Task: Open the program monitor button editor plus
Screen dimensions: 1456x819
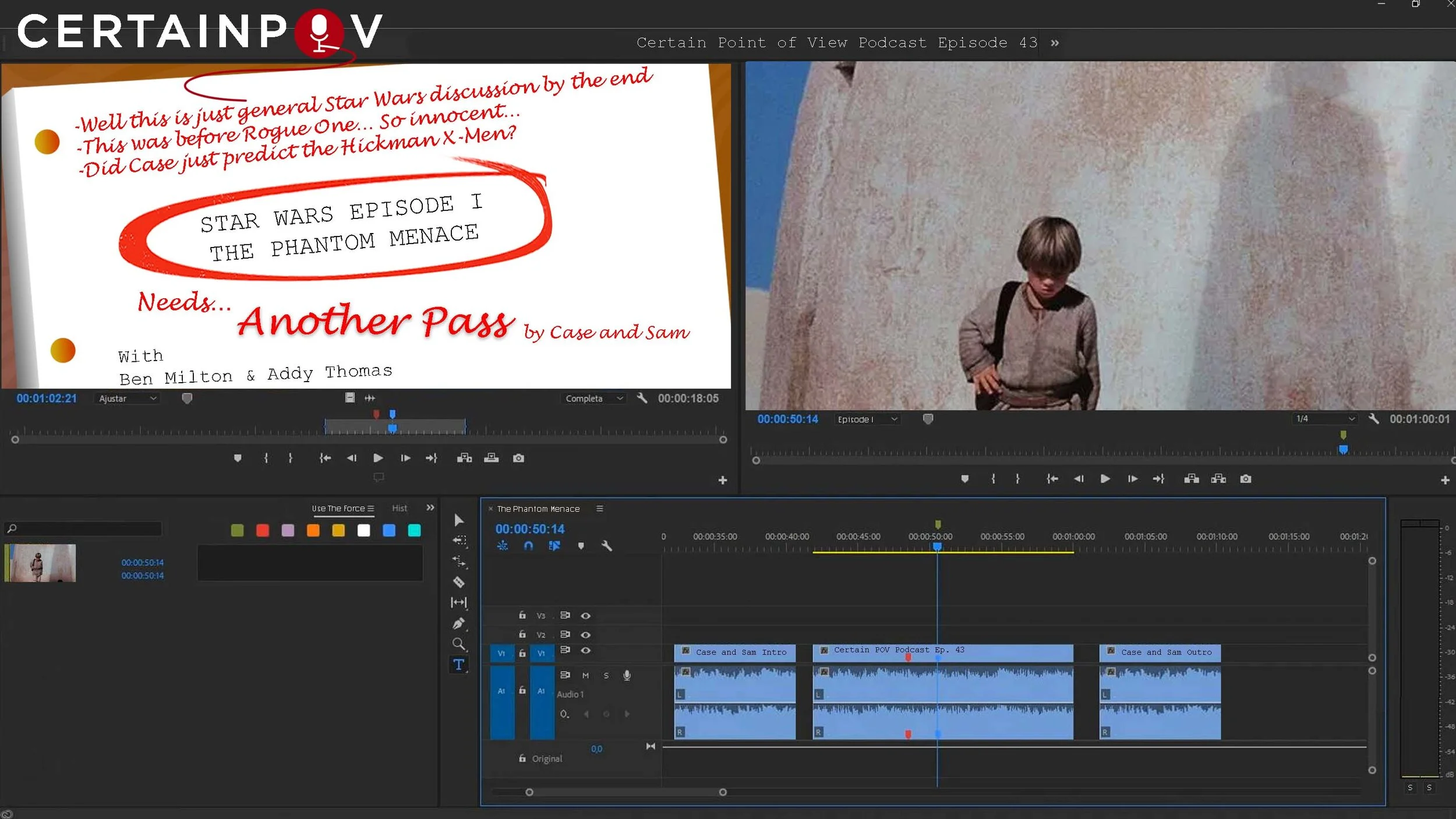Action: pyautogui.click(x=1445, y=480)
